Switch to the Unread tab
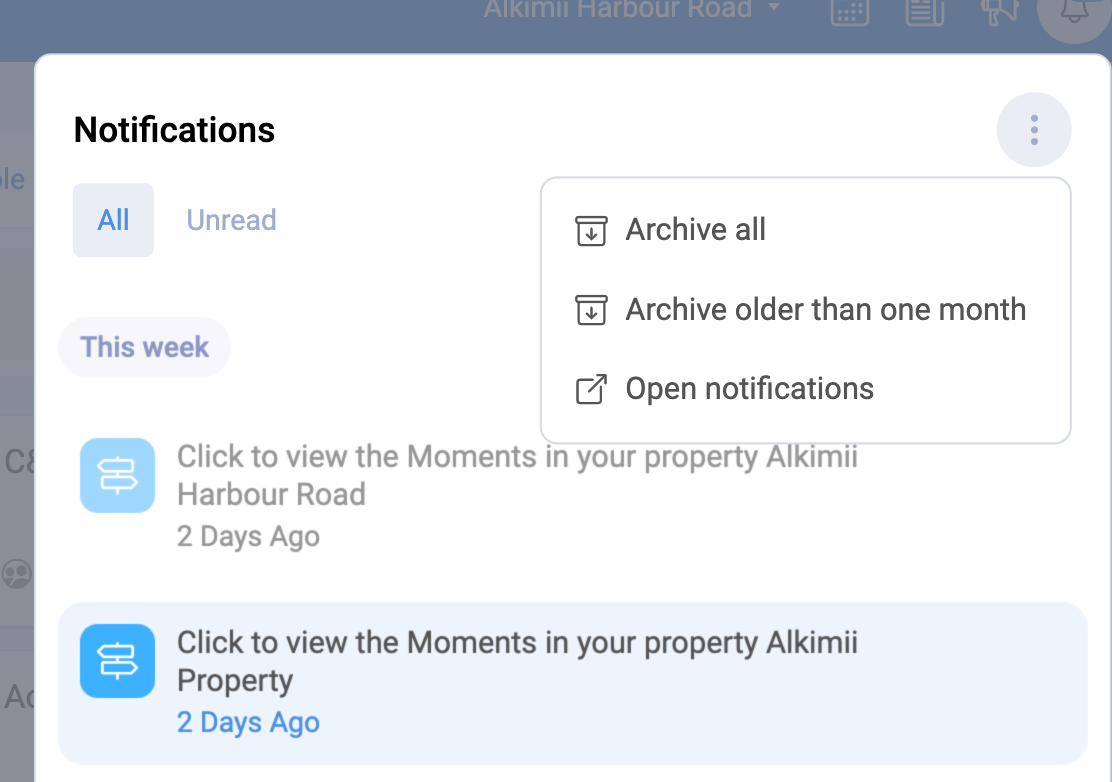This screenshot has height=782, width=1112. (x=231, y=219)
